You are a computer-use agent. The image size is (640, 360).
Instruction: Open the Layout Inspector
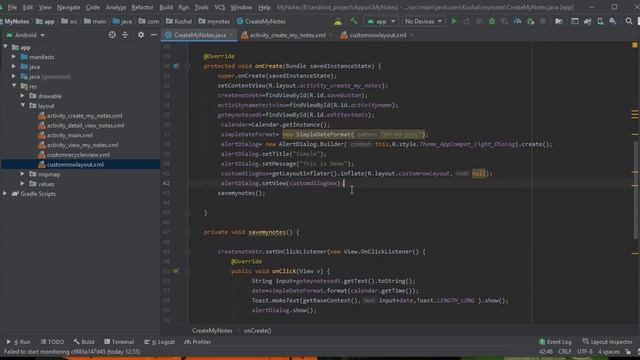coord(608,342)
